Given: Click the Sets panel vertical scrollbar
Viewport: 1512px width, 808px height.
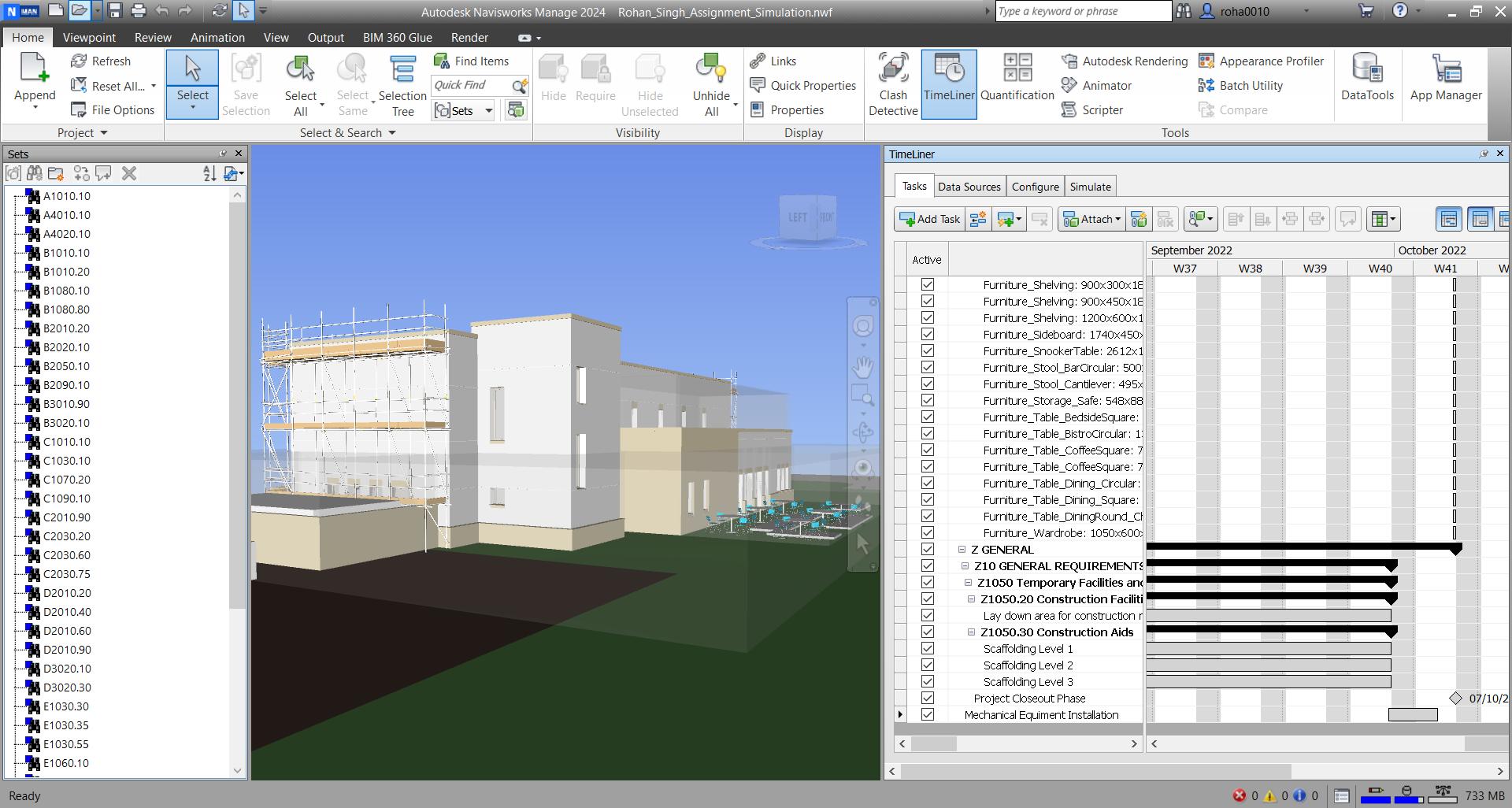Looking at the screenshot, I should [x=237, y=405].
